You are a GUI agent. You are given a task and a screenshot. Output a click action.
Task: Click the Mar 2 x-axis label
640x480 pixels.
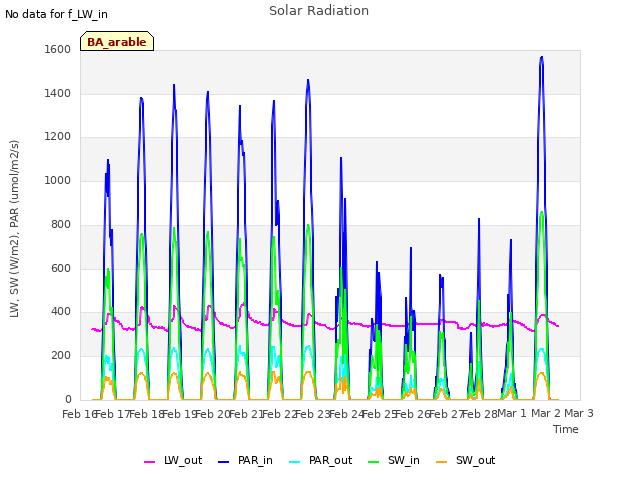[x=545, y=413]
